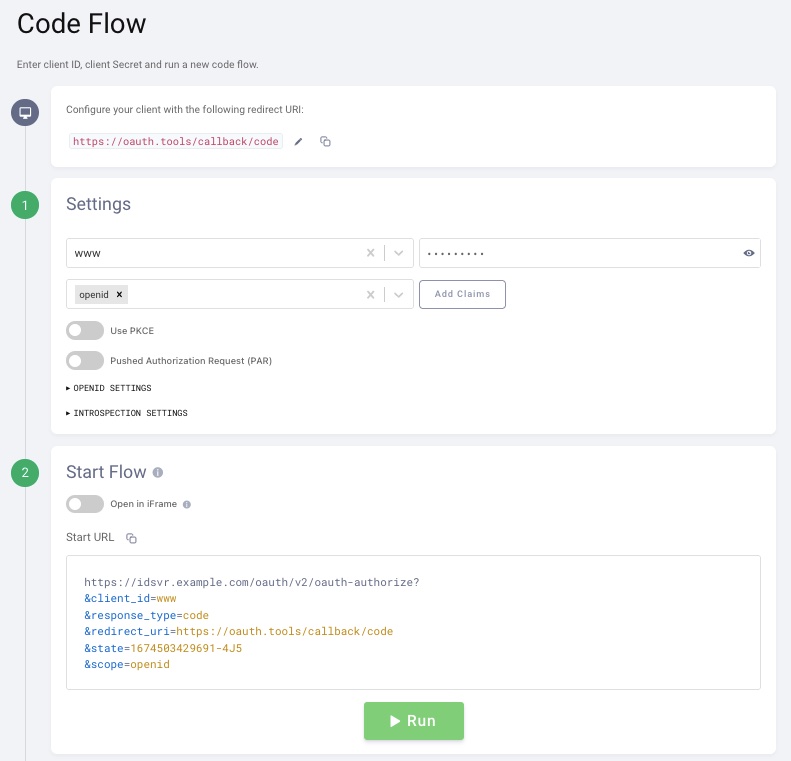
Task: Toggle Open in iFrame switch
Action: pos(85,504)
